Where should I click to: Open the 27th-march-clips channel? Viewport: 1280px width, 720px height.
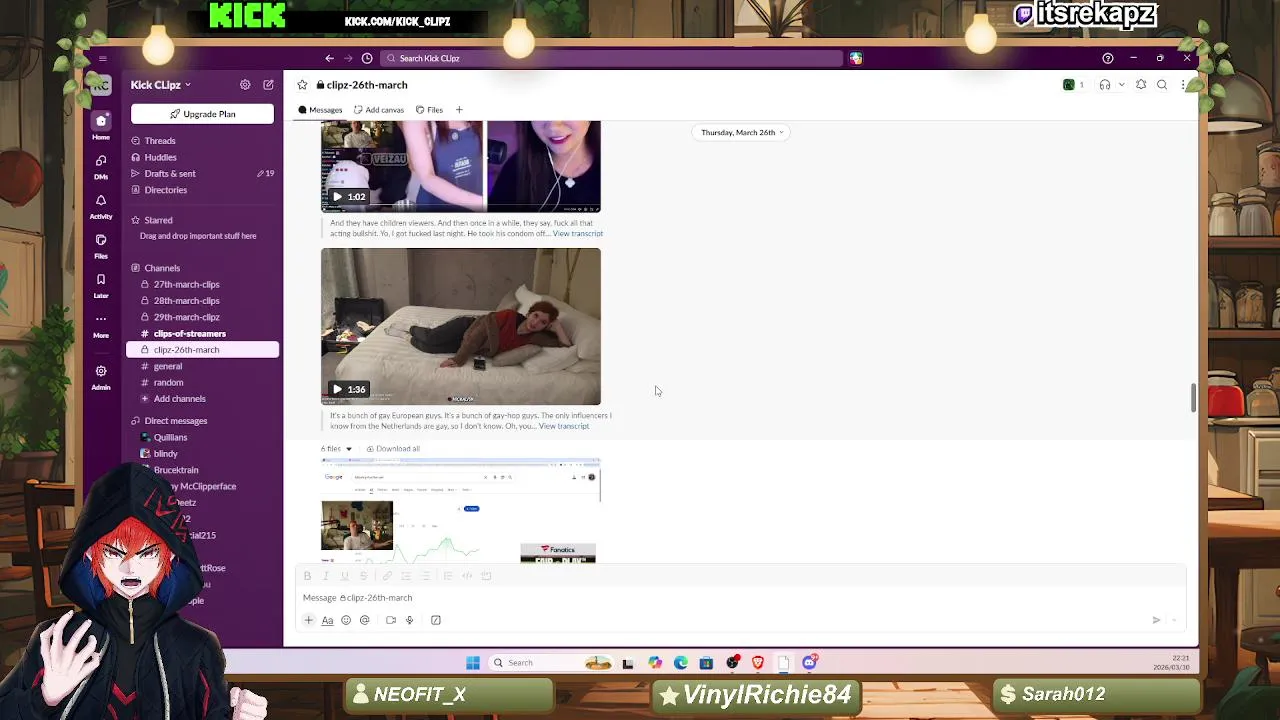[186, 284]
